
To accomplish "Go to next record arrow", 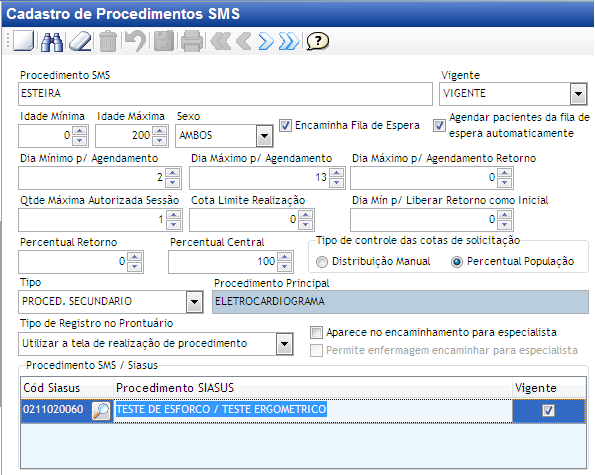I will 266,41.
